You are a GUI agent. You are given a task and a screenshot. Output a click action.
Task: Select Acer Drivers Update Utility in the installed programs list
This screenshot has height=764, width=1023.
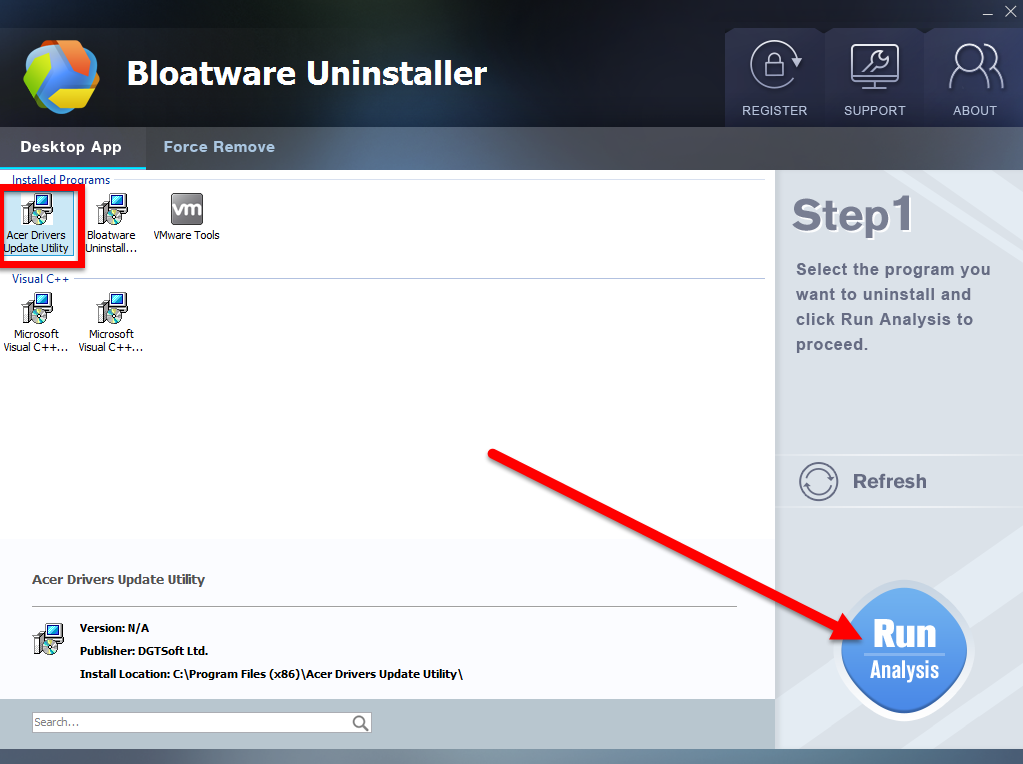click(x=37, y=224)
